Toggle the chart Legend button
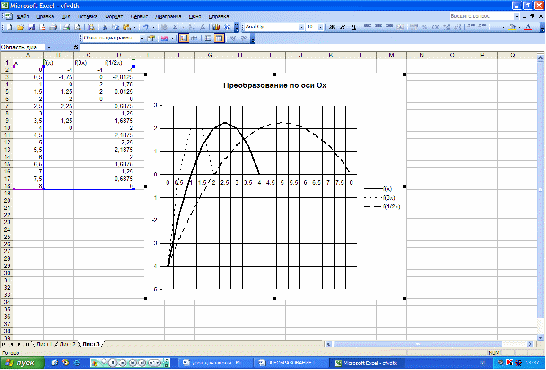 click(x=183, y=39)
